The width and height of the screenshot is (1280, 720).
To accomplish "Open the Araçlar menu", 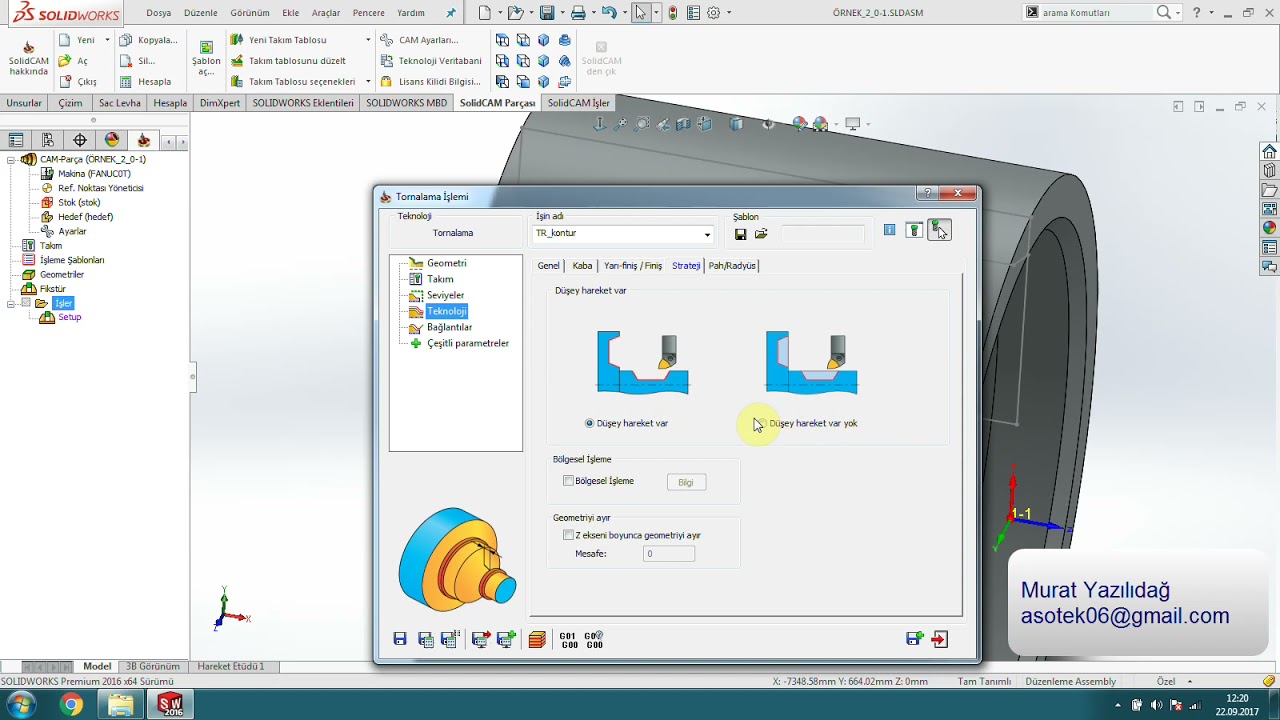I will pos(326,13).
